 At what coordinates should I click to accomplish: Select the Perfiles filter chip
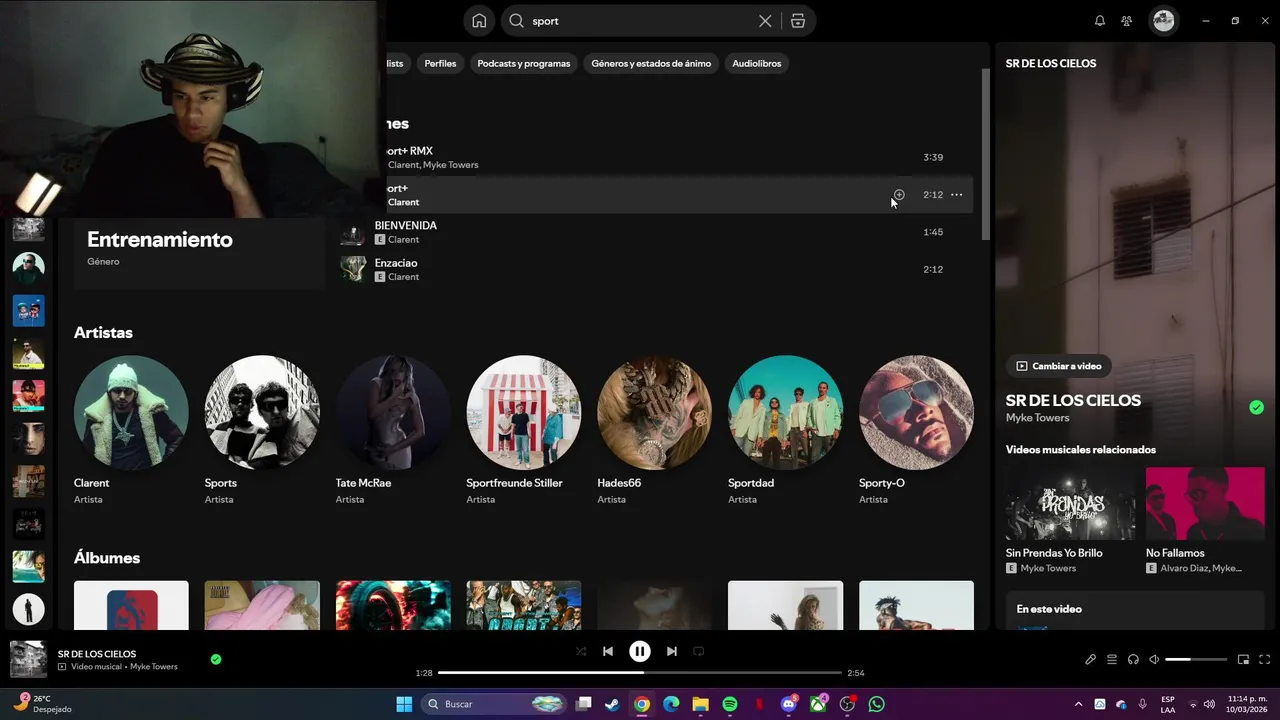coord(440,63)
